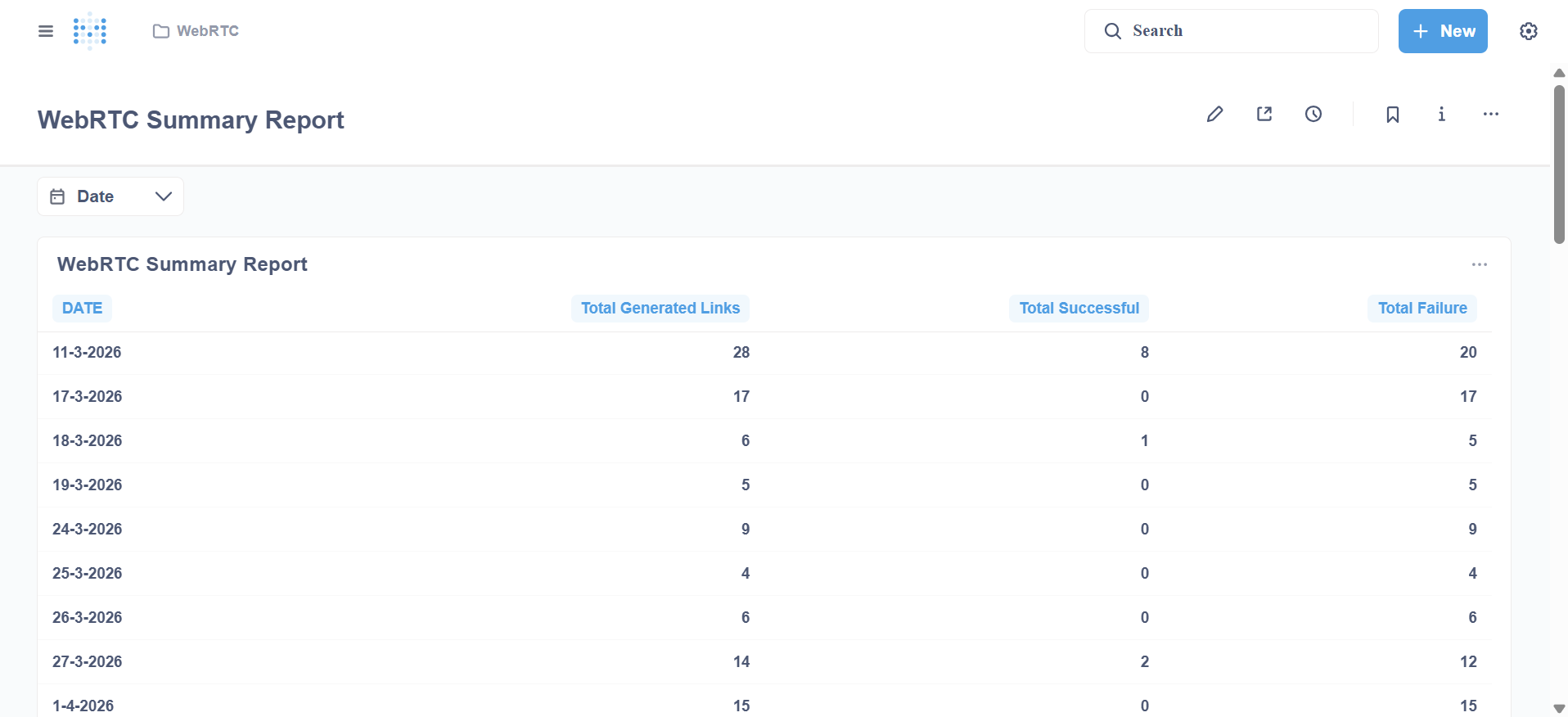Screen dimensions: 1568x717
Task: Open the settings gear icon
Action: pyautogui.click(x=1528, y=31)
